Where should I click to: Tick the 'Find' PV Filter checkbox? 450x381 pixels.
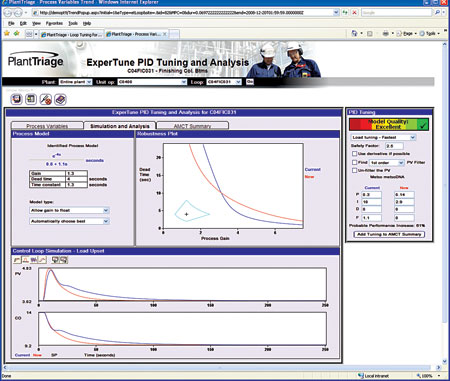355,162
